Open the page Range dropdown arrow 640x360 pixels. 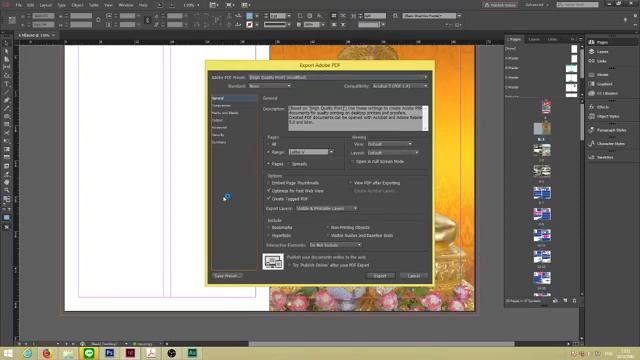[331, 152]
